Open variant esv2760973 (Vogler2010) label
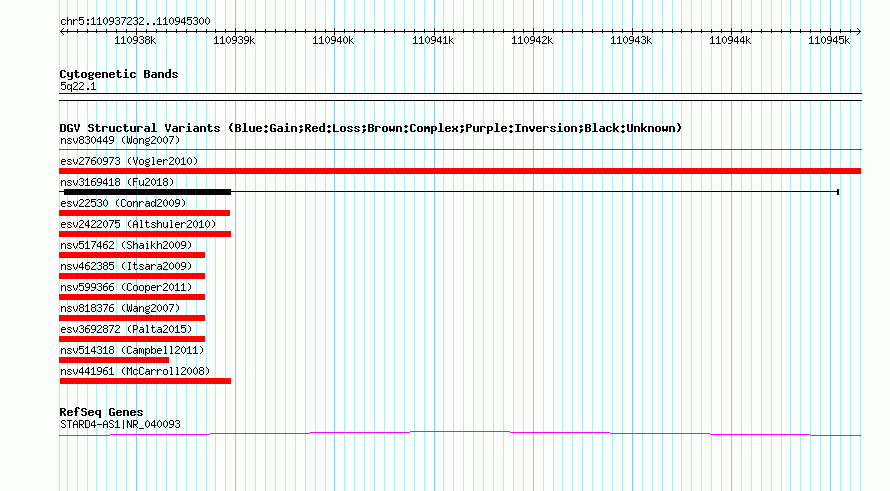Viewport: 890px width, 491px height. click(129, 161)
